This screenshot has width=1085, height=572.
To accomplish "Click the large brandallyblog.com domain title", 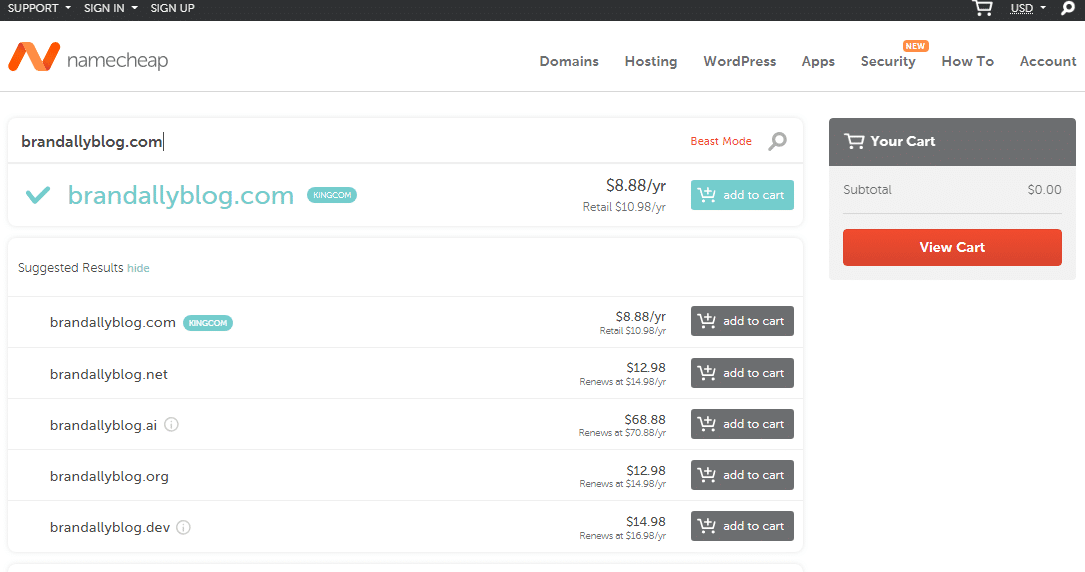I will [x=181, y=196].
